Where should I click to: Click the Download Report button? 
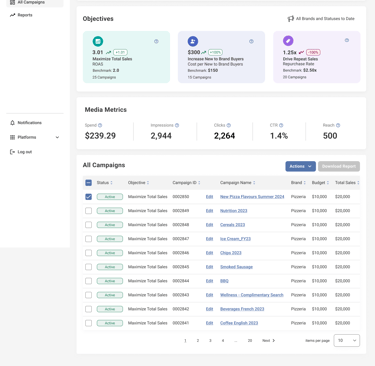tap(339, 166)
